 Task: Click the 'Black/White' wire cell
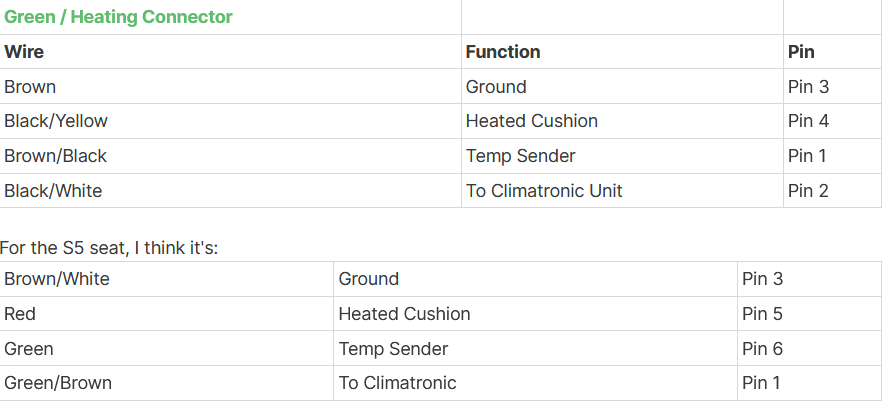click(x=53, y=190)
